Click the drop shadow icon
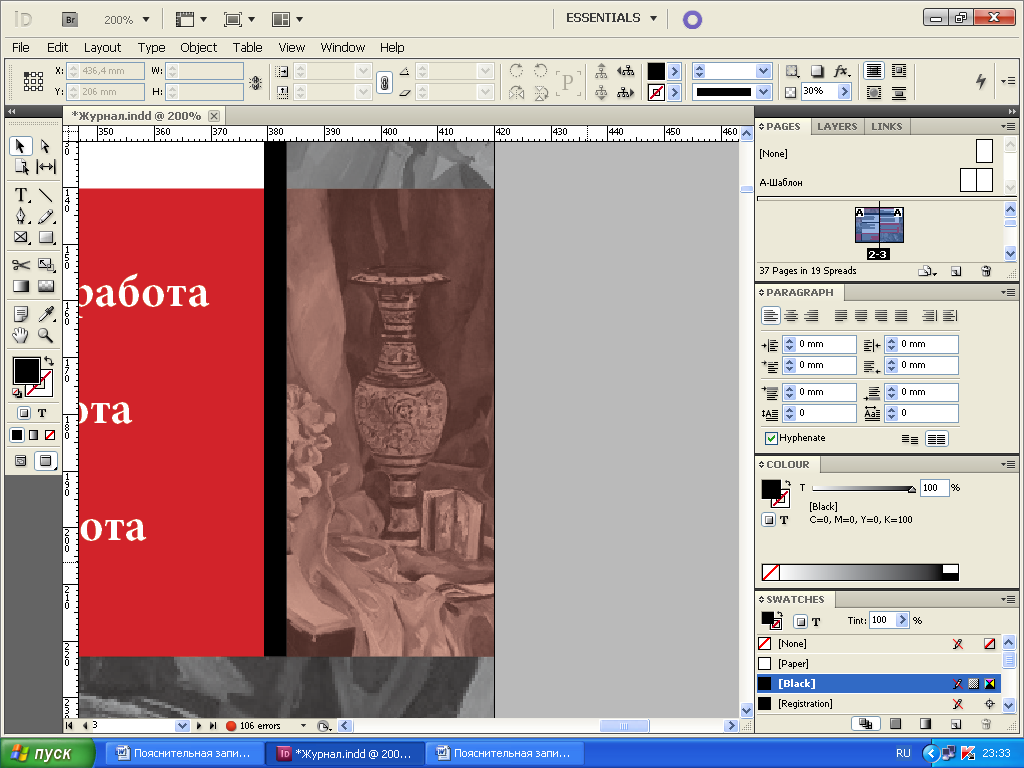 (x=817, y=71)
